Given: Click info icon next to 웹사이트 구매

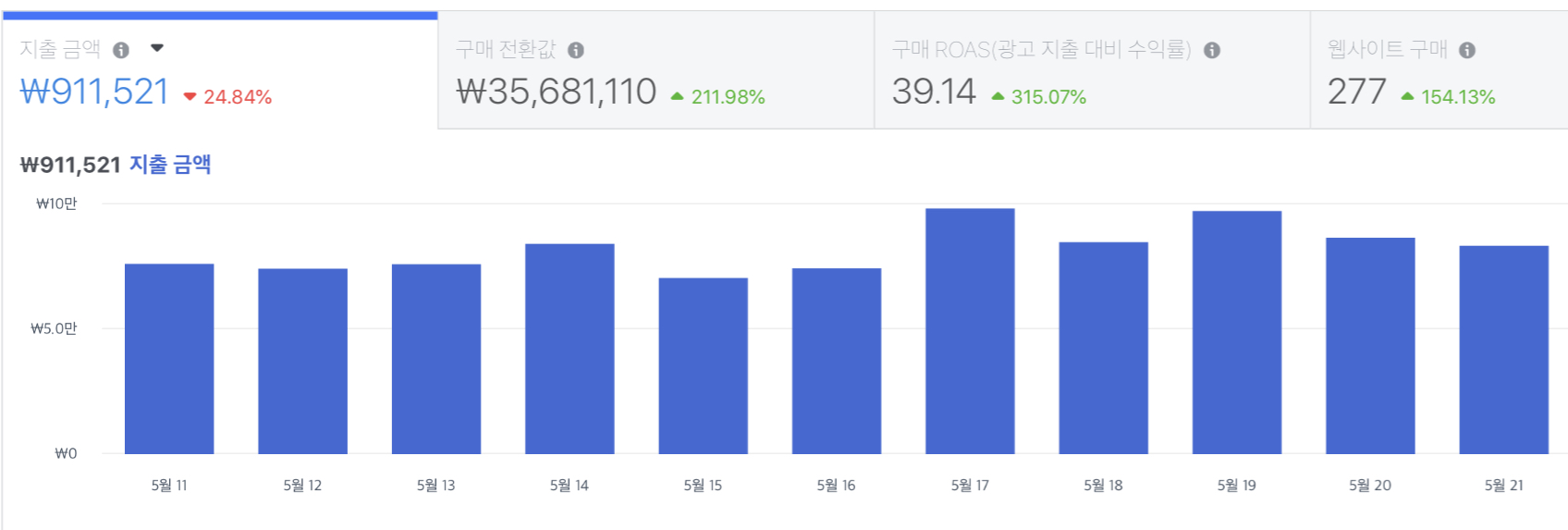Looking at the screenshot, I should pos(1467,50).
